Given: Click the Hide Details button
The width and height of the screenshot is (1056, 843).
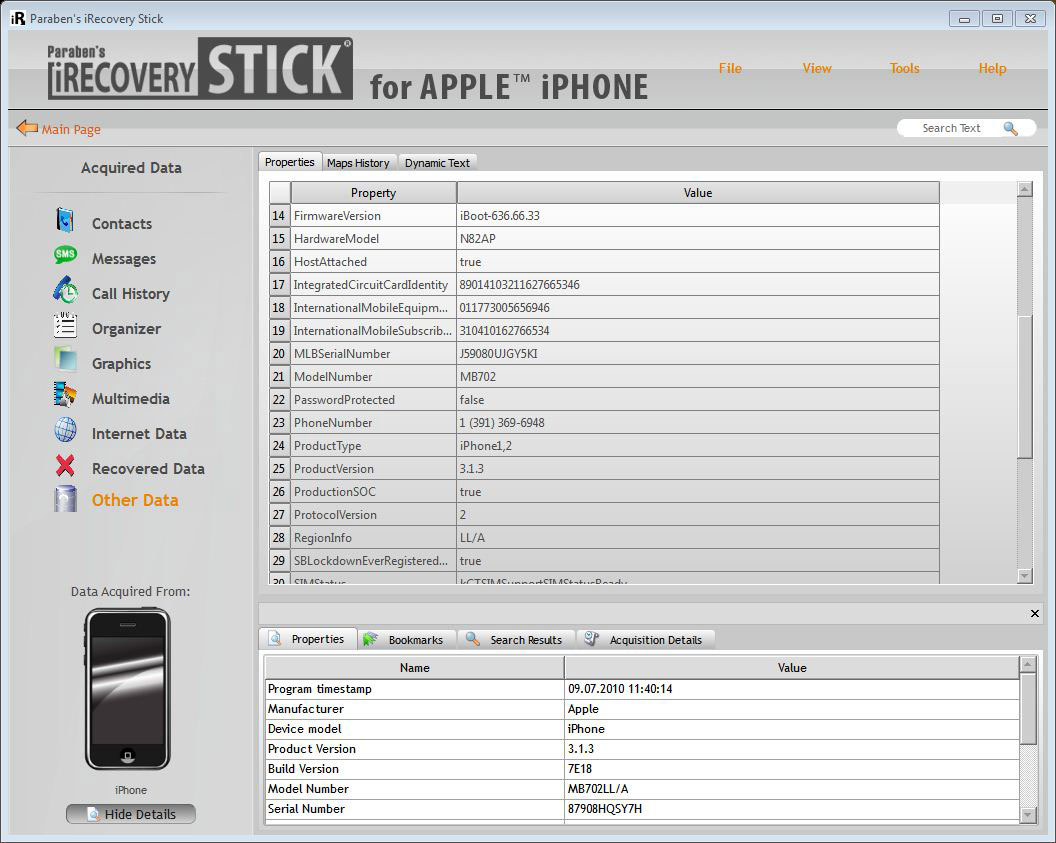Looking at the screenshot, I should point(131,814).
